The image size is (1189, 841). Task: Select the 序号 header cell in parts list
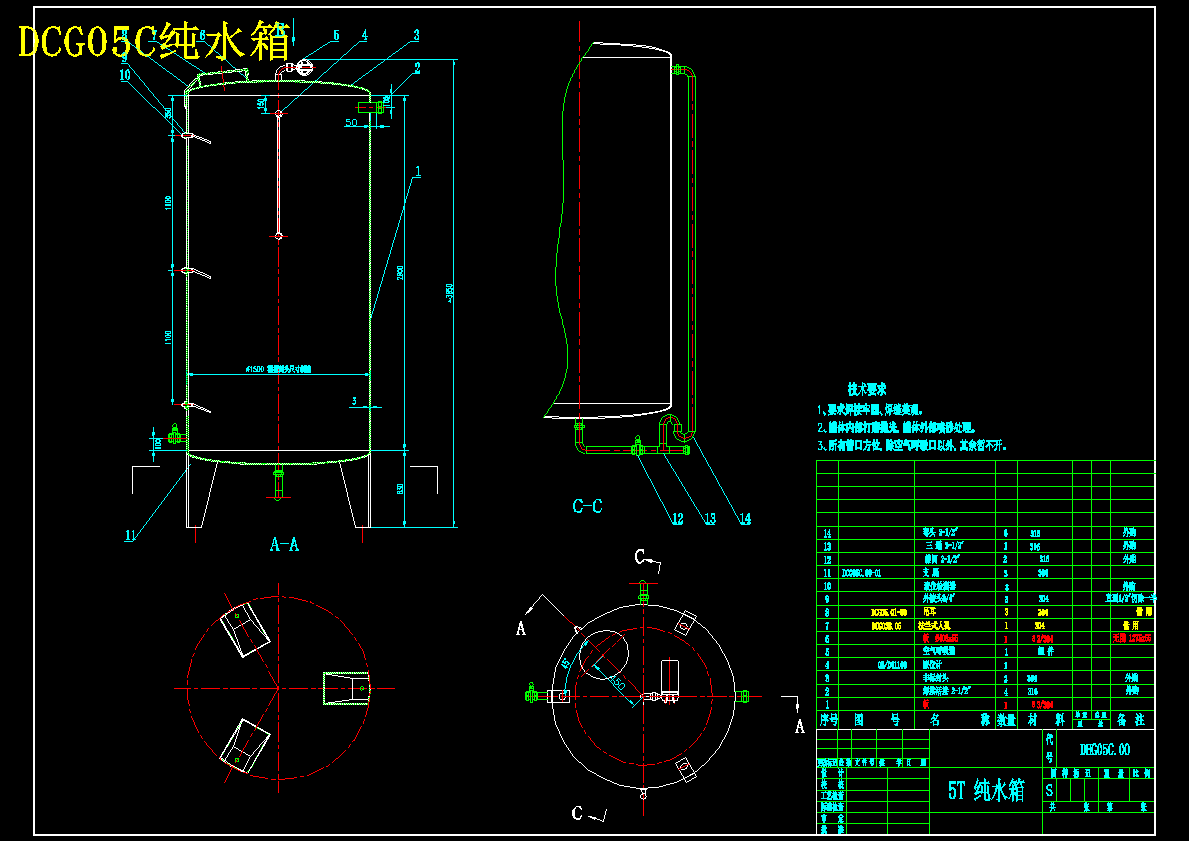tap(828, 720)
